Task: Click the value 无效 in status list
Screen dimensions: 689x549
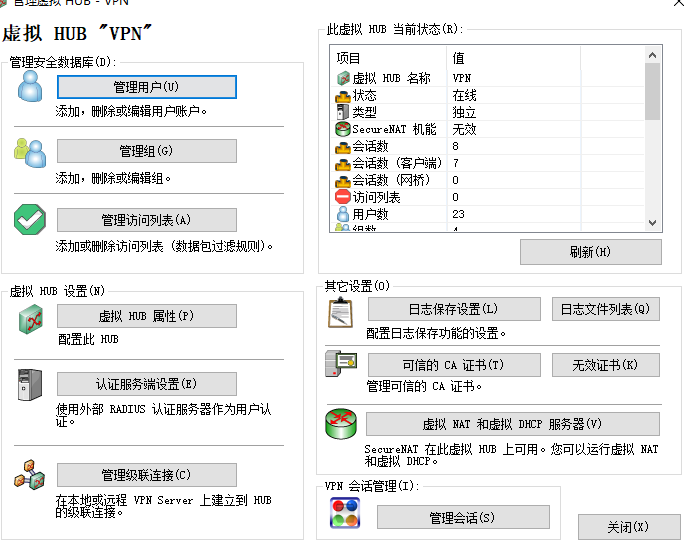Action: pyautogui.click(x=464, y=129)
